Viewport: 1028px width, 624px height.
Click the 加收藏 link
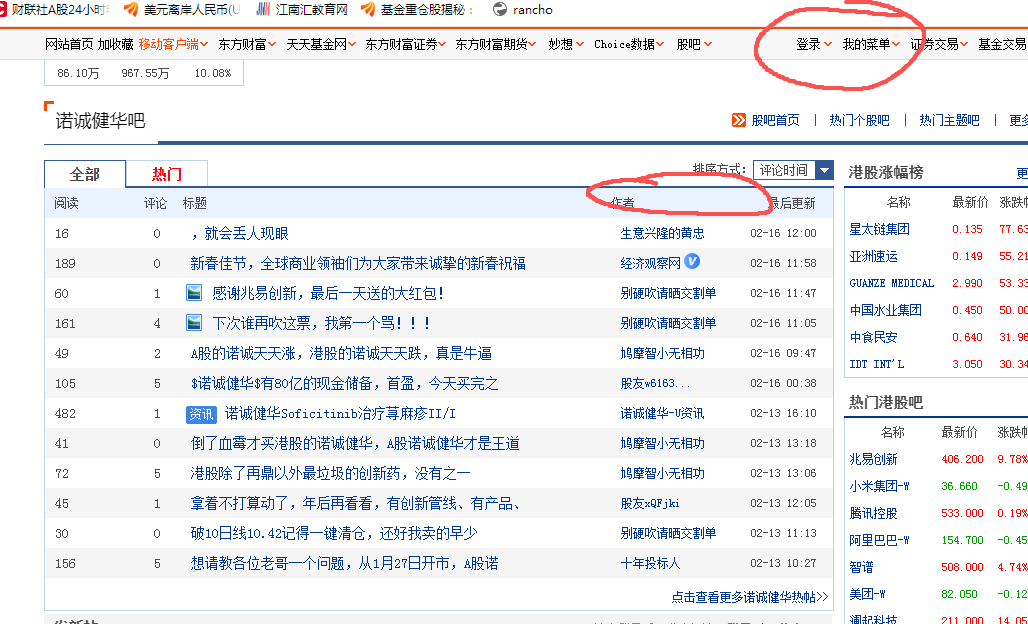pos(115,45)
